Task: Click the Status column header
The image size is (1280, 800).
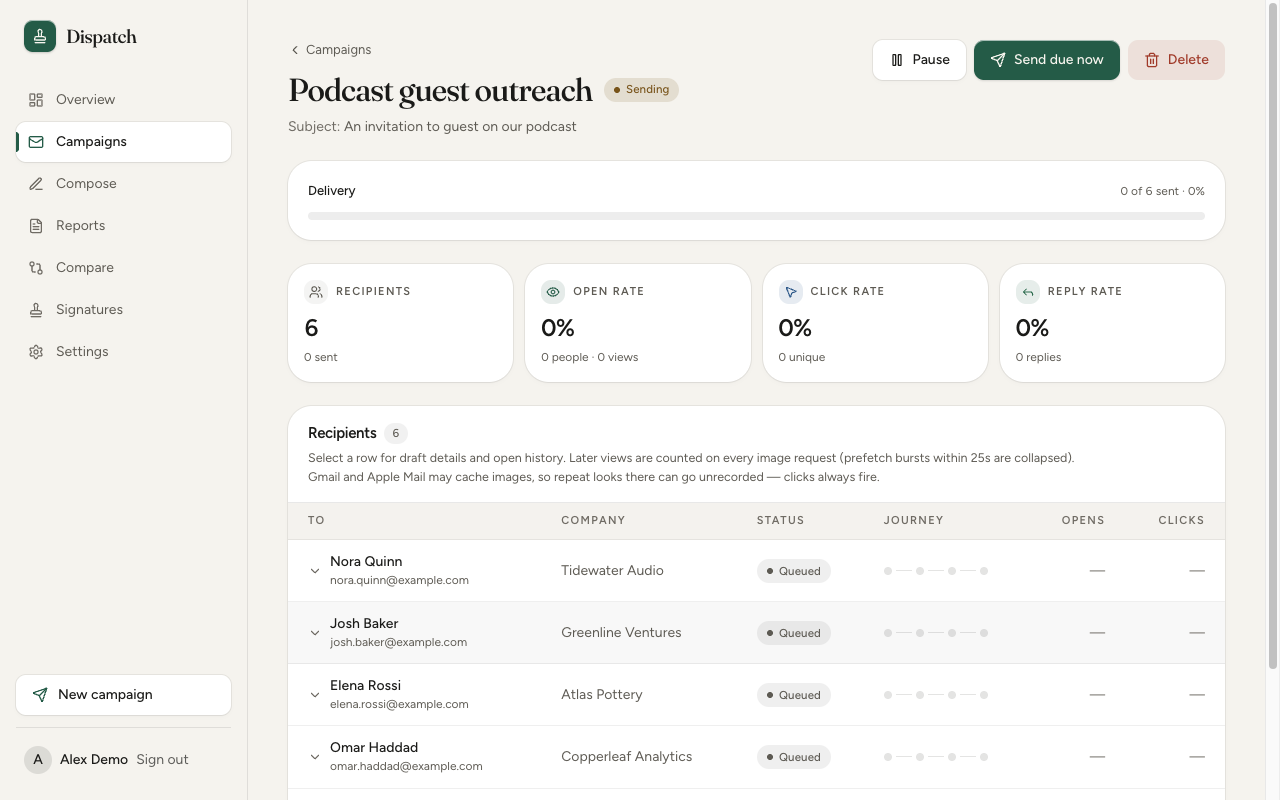Action: click(x=781, y=520)
